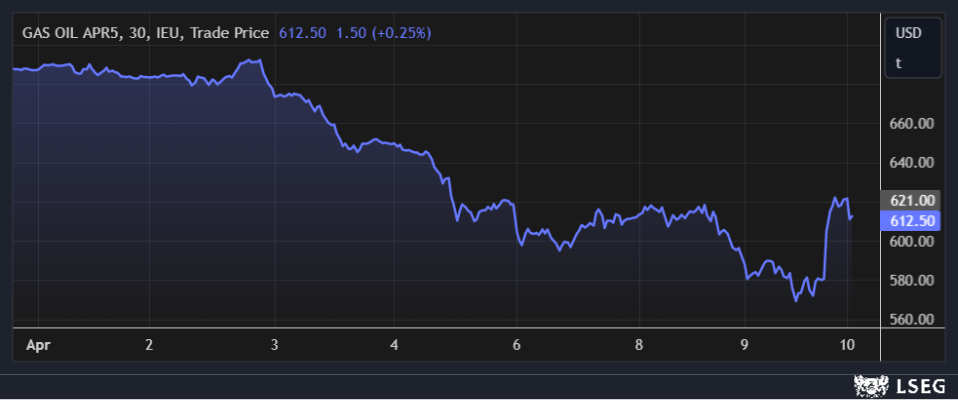Click the +0.25% change value
The height and width of the screenshot is (400, 958).
pos(401,33)
